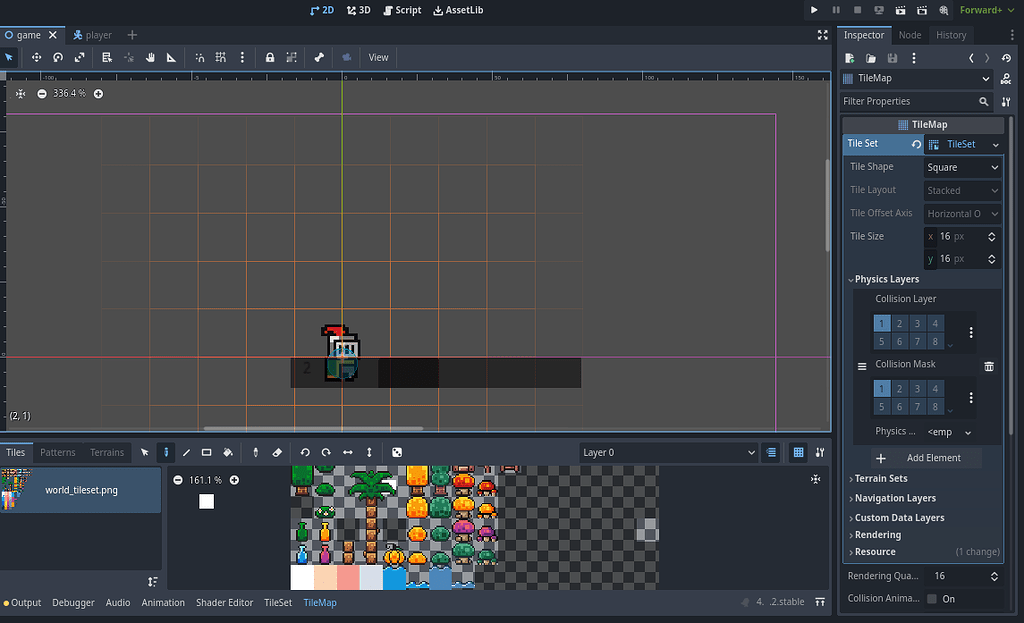Viewport: 1024px width, 623px height.
Task: Toggle place random tile dice option
Action: coord(396,452)
